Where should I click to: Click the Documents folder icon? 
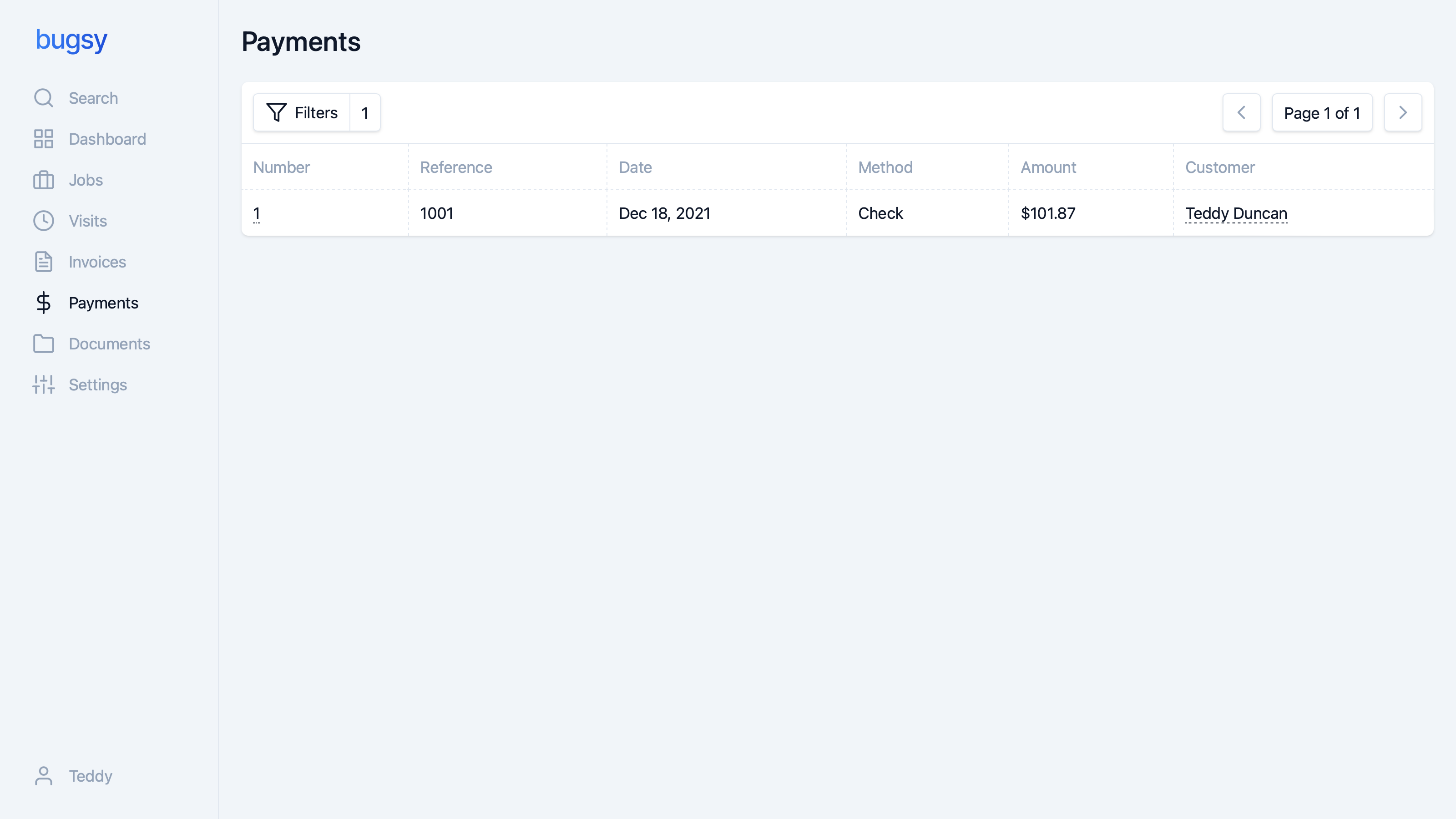(44, 344)
